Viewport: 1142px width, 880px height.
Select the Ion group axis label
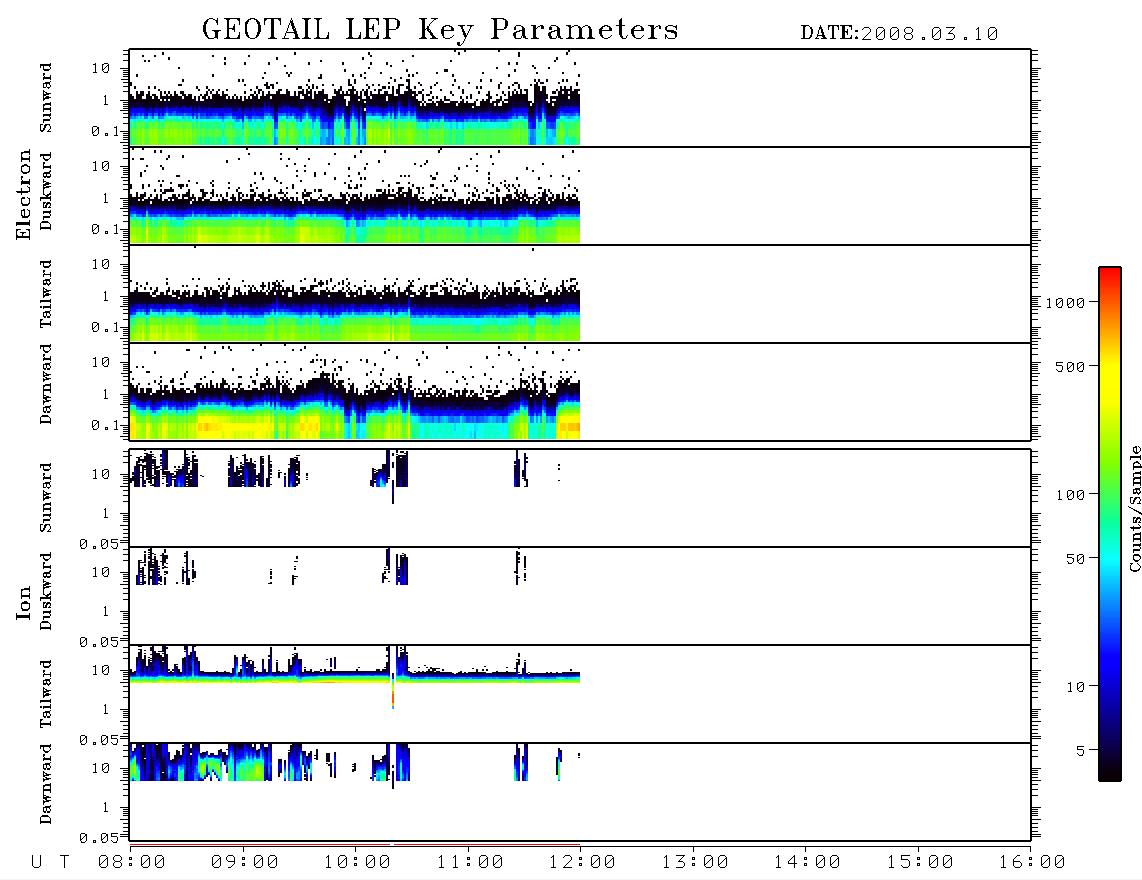click(23, 602)
